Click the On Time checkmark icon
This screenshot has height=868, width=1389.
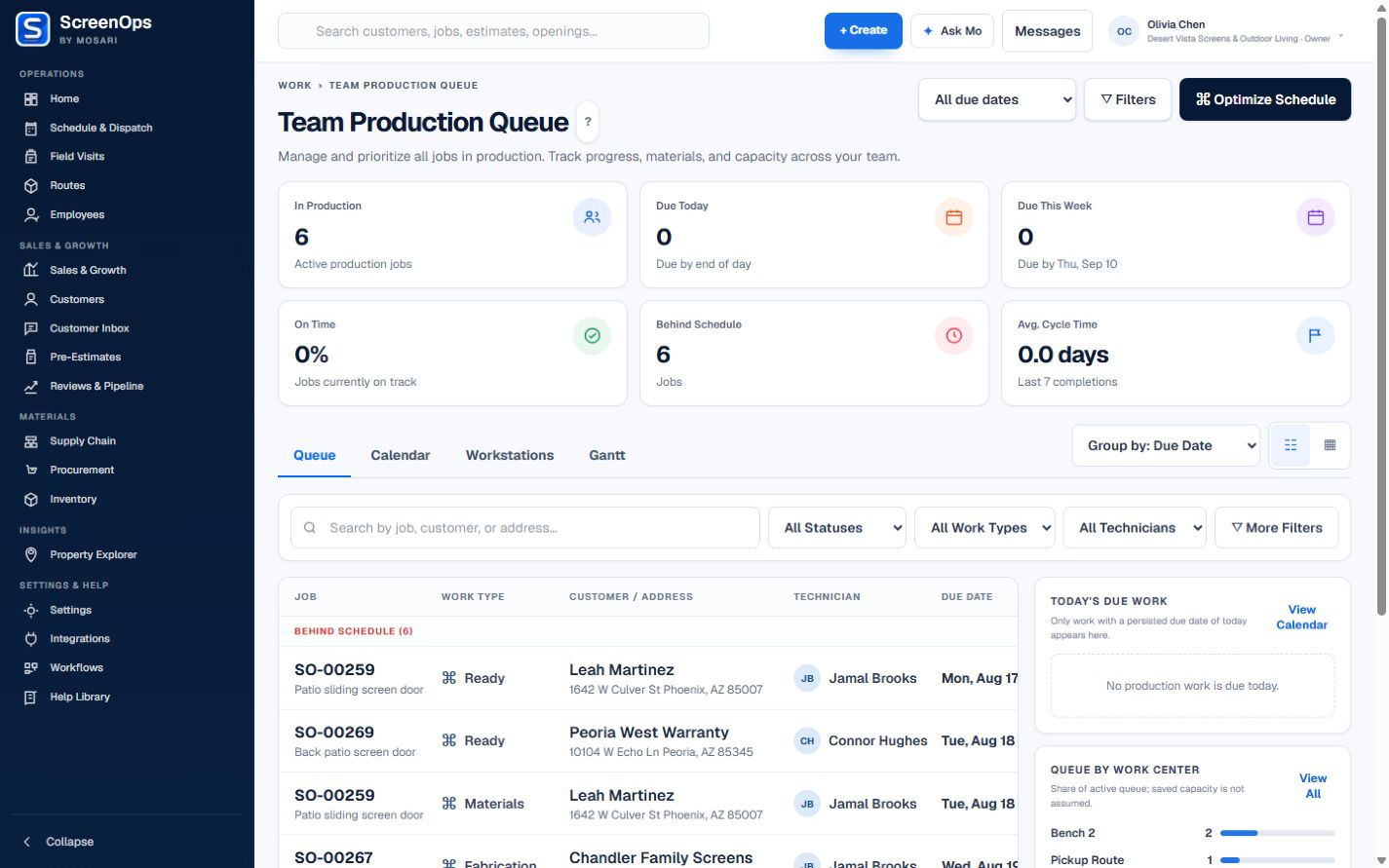593,335
